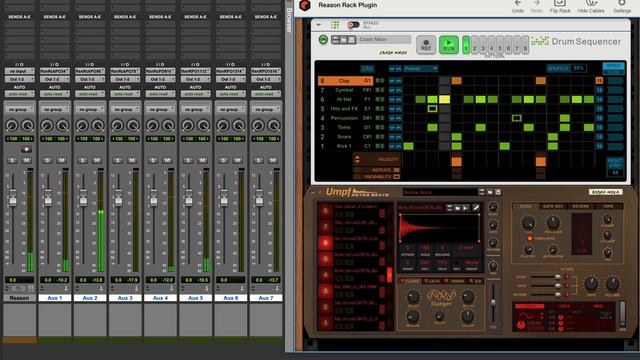
Task: Click the Aux 2 volume fader
Action: tap(83, 199)
